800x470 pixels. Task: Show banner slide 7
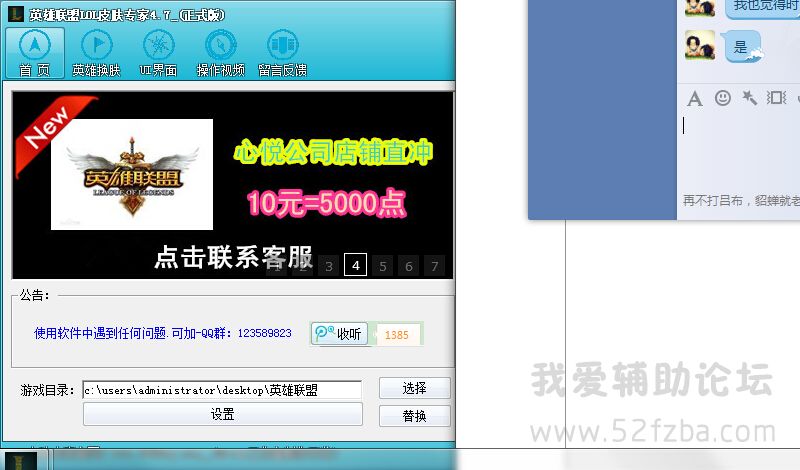pyautogui.click(x=435, y=266)
